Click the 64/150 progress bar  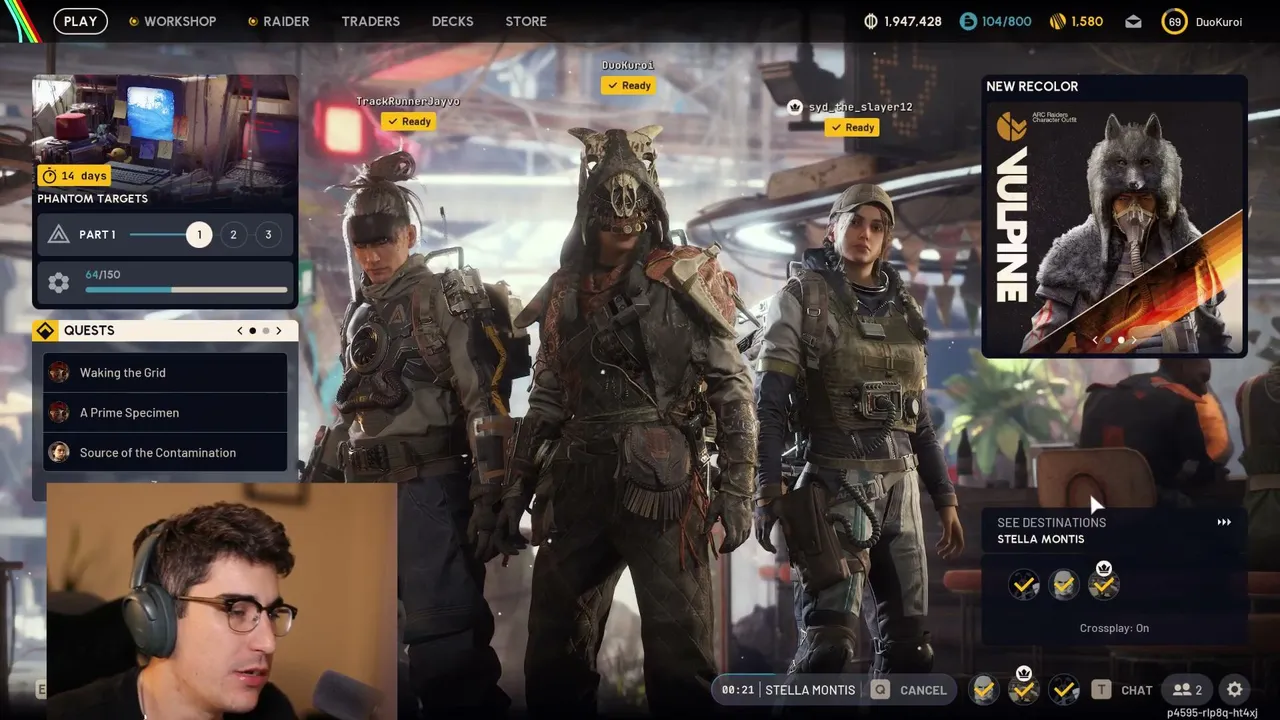(186, 290)
